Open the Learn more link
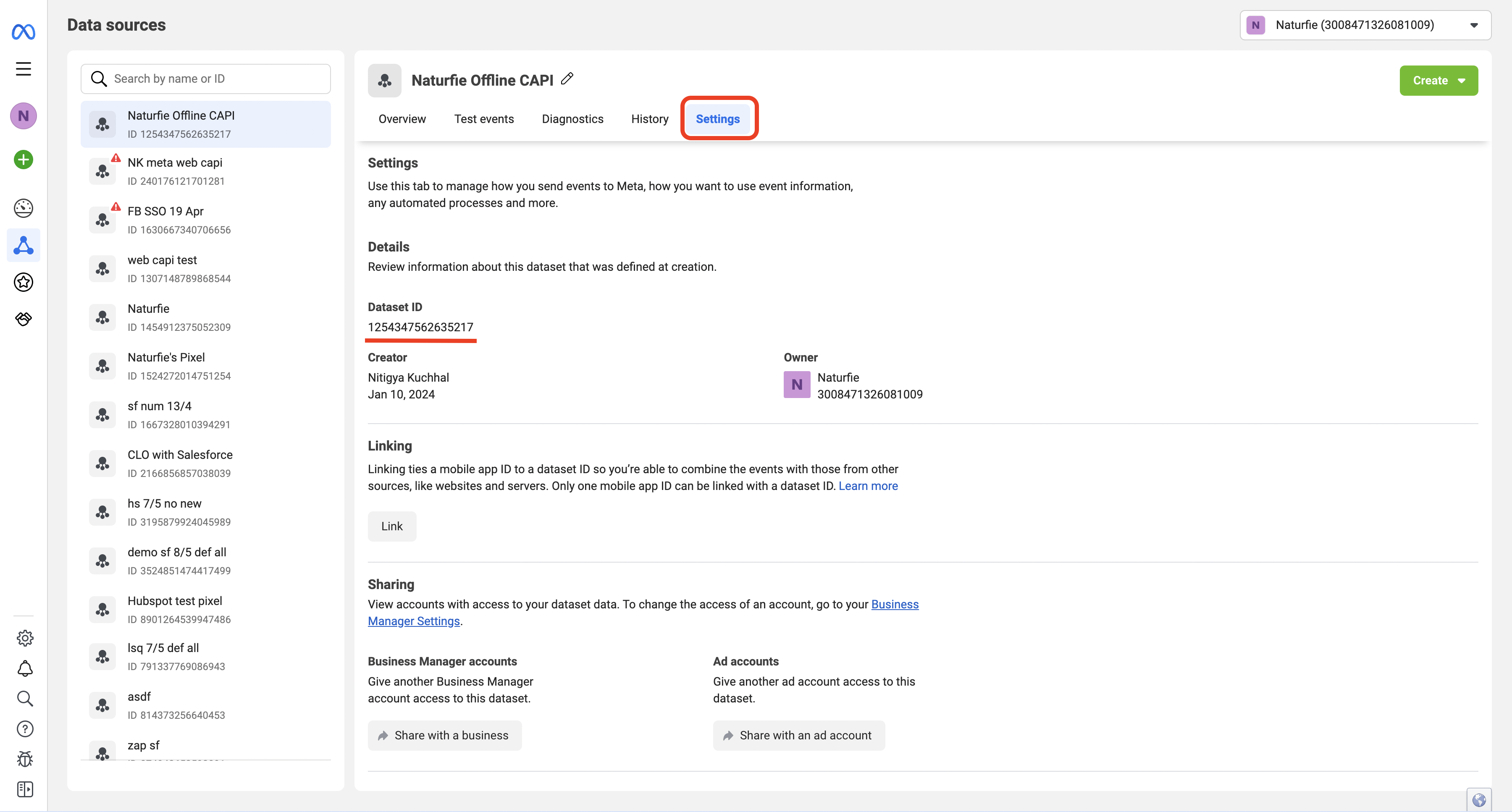Image resolution: width=1512 pixels, height=812 pixels. point(868,486)
